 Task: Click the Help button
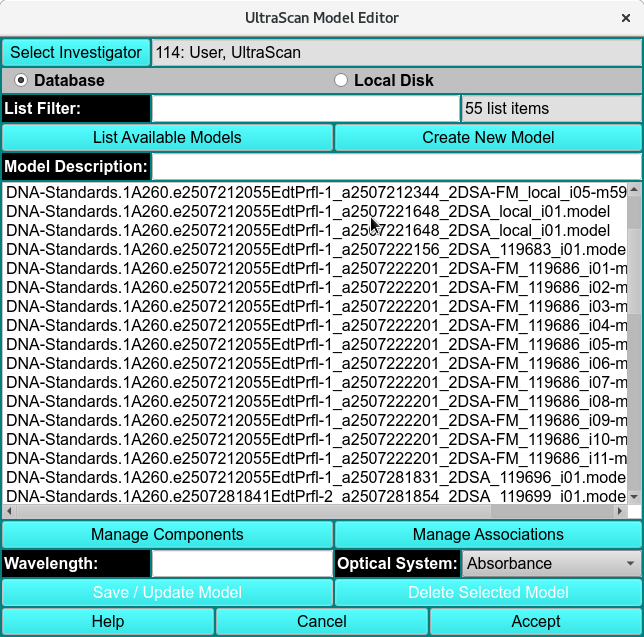108,621
